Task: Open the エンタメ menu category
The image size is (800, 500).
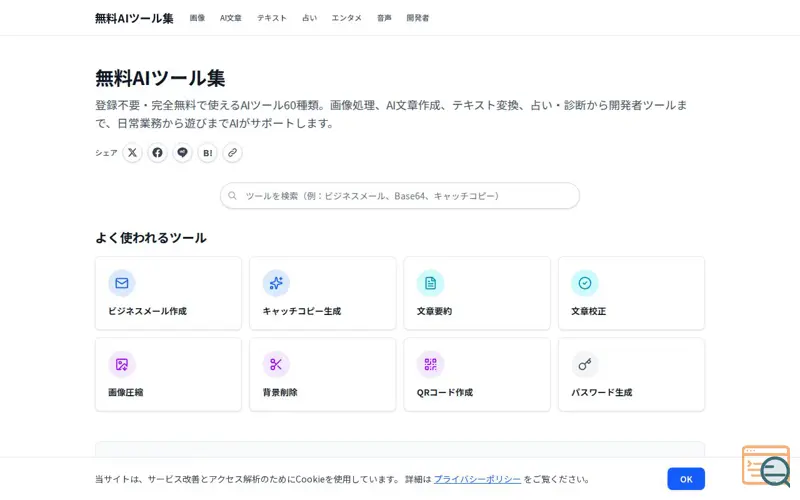Action: 346,18
